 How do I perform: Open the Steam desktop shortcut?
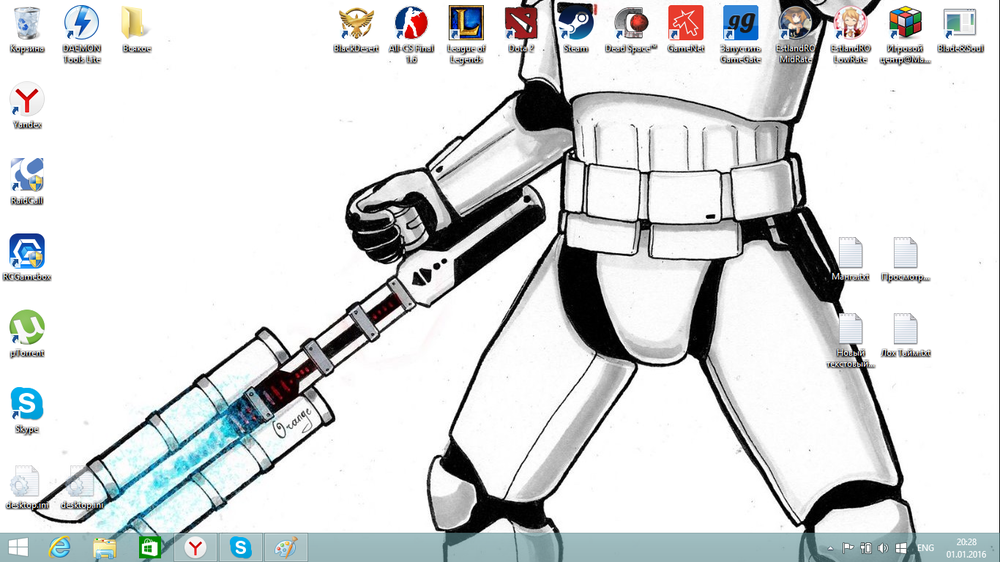pyautogui.click(x=575, y=23)
